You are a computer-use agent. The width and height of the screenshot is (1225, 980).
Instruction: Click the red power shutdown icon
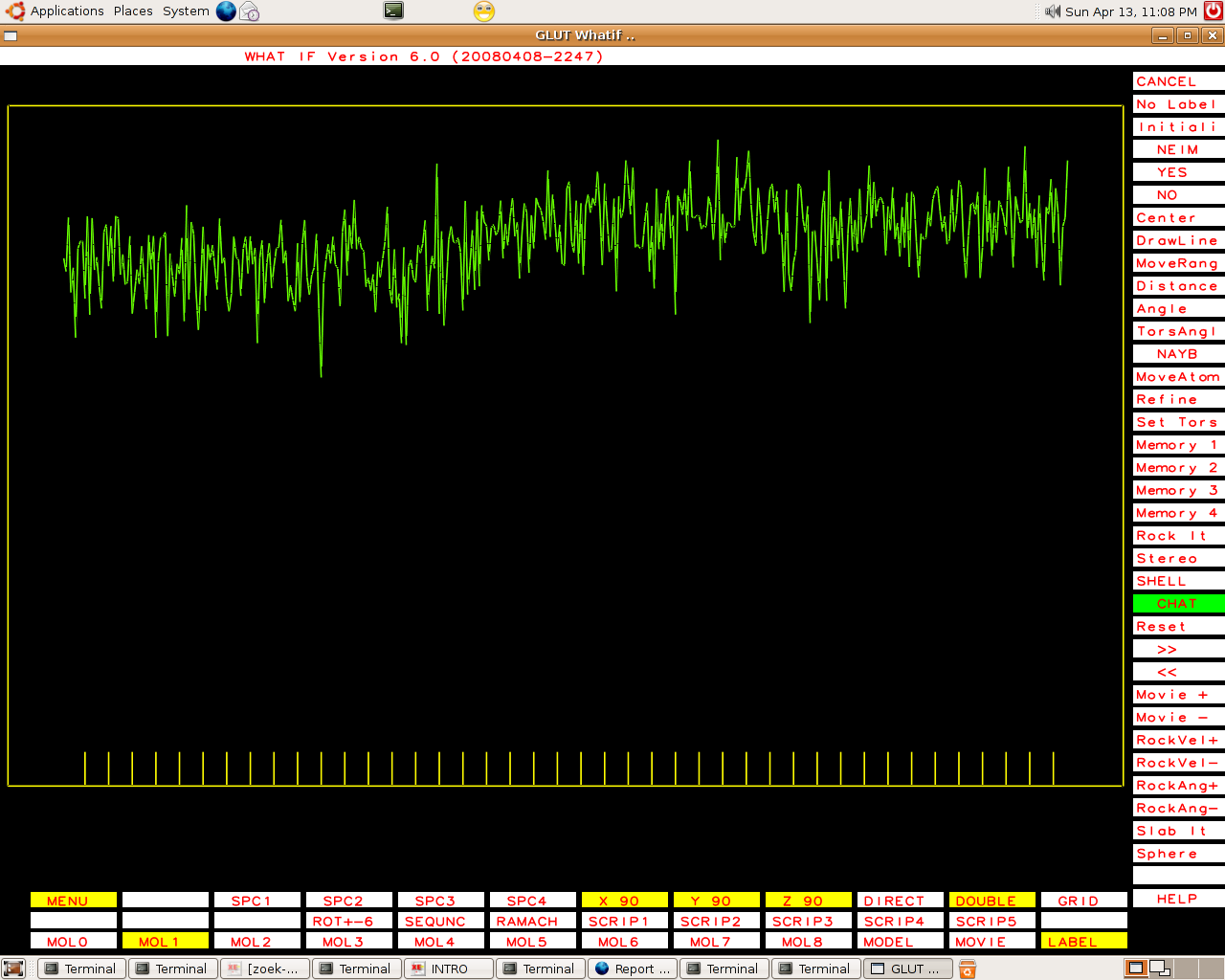[1213, 11]
